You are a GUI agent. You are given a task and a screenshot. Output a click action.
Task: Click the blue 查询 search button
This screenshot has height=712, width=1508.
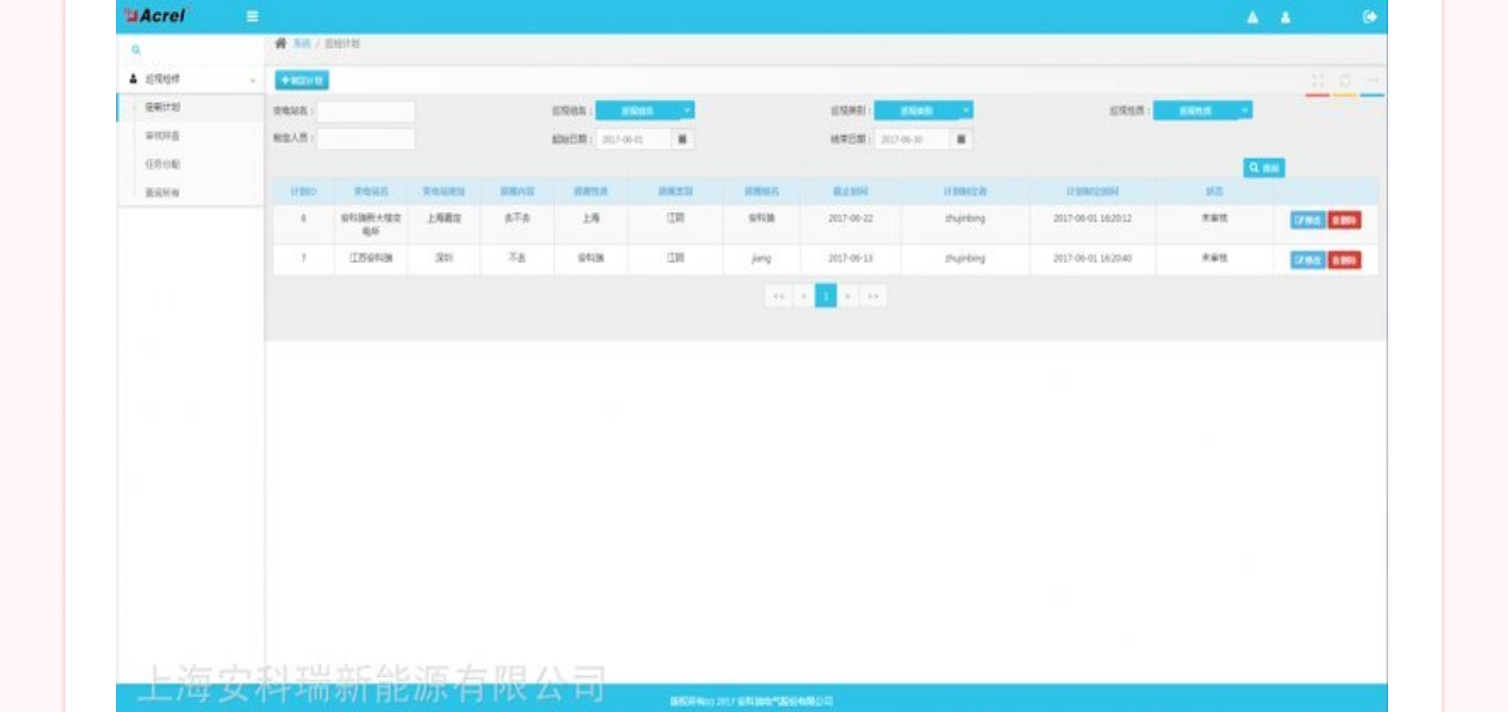[1264, 169]
